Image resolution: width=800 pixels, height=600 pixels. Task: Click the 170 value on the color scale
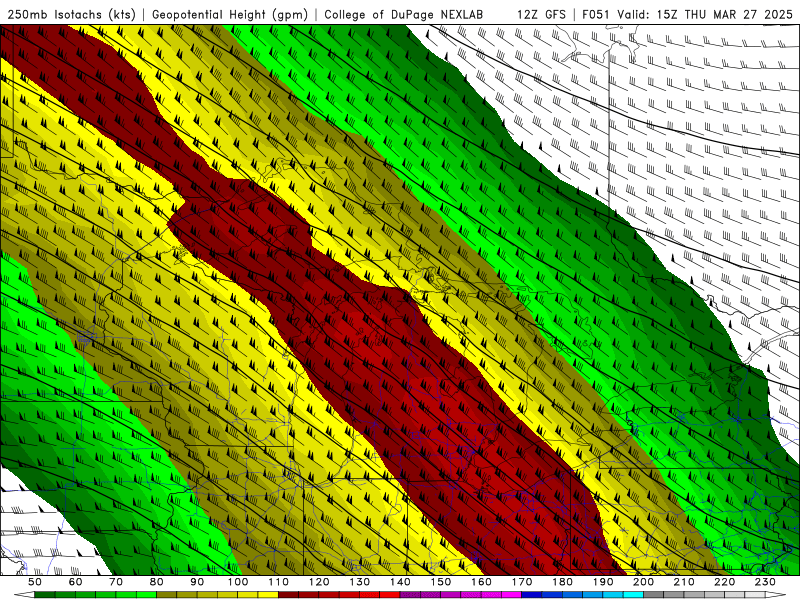[x=522, y=582]
